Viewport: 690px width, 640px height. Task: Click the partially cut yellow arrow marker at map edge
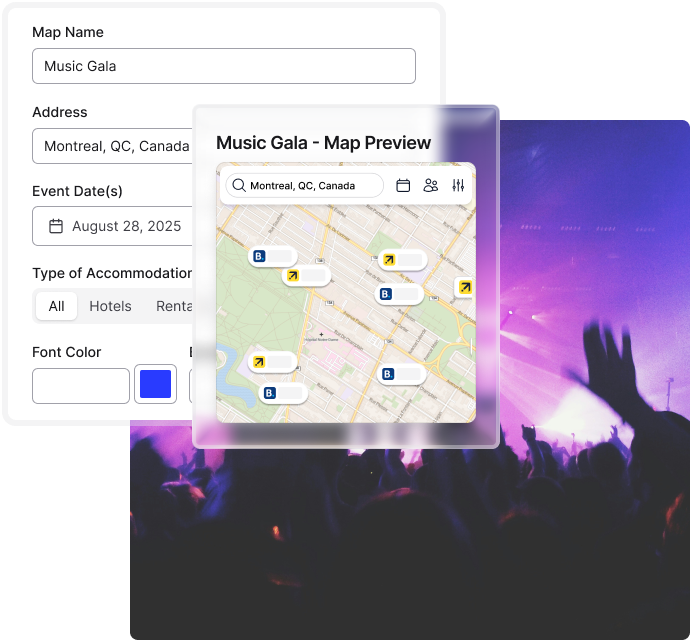click(464, 287)
